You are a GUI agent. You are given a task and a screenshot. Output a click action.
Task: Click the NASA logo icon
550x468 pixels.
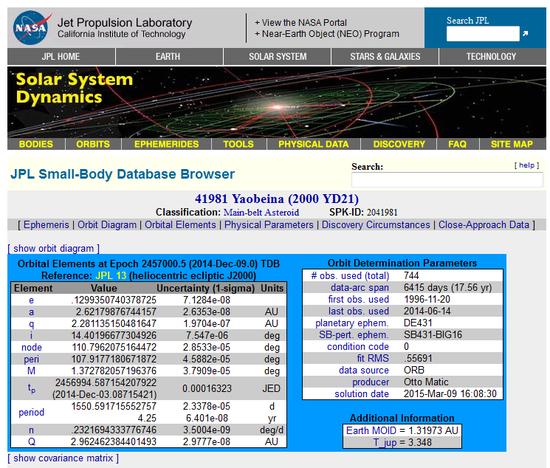[32, 27]
